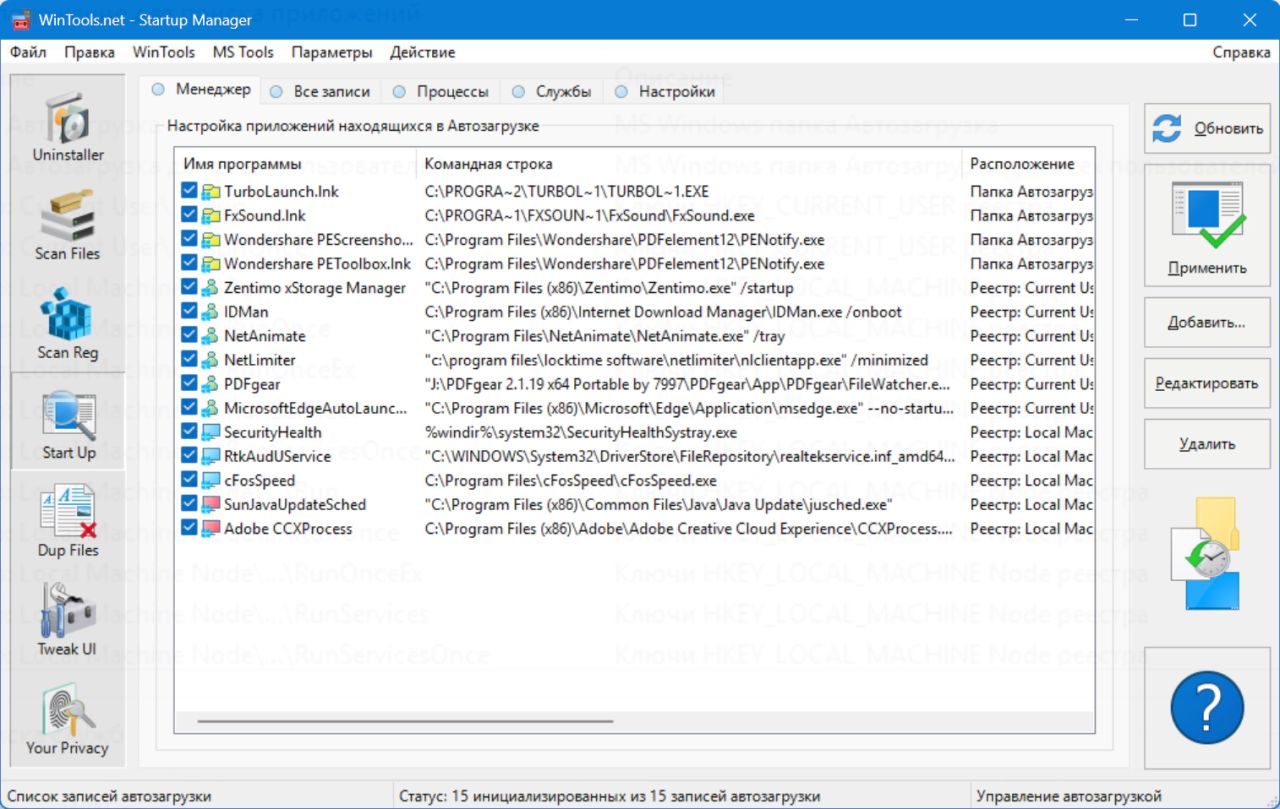Select the SunJavaUpdateSched row name

click(x=295, y=505)
